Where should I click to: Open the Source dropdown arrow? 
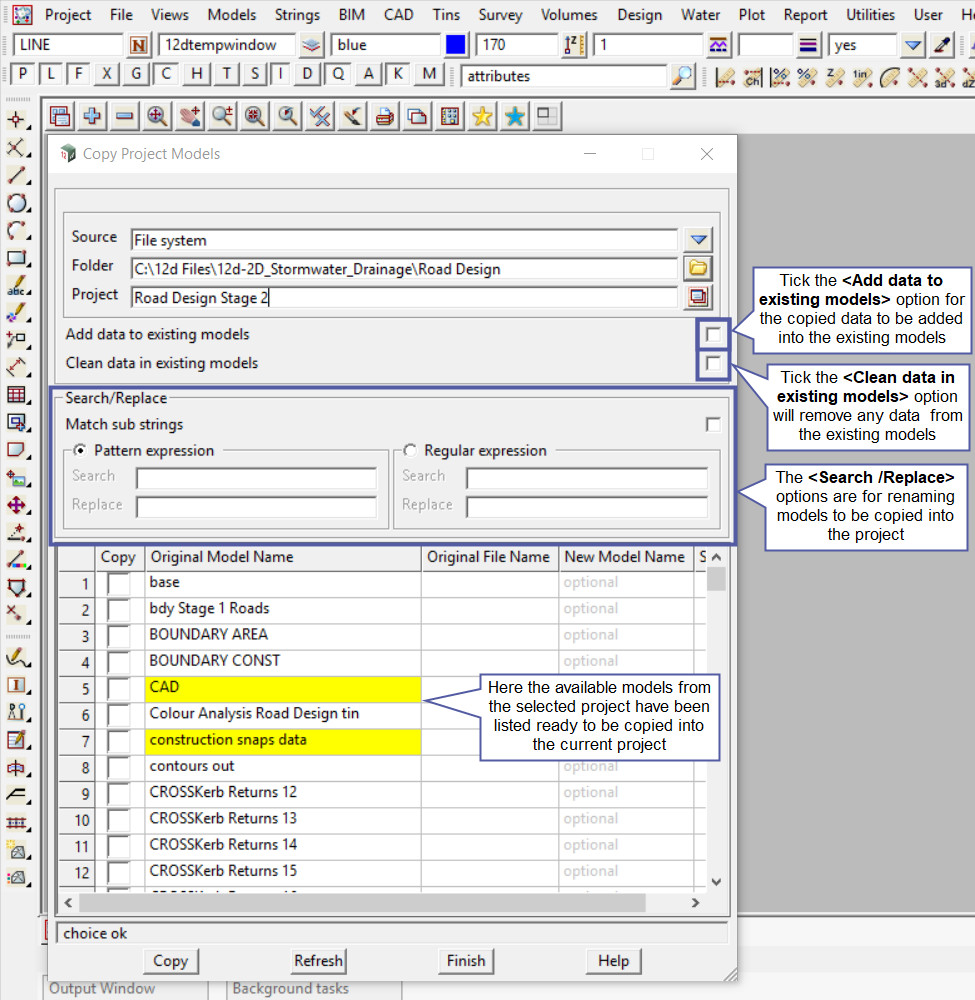click(x=698, y=240)
